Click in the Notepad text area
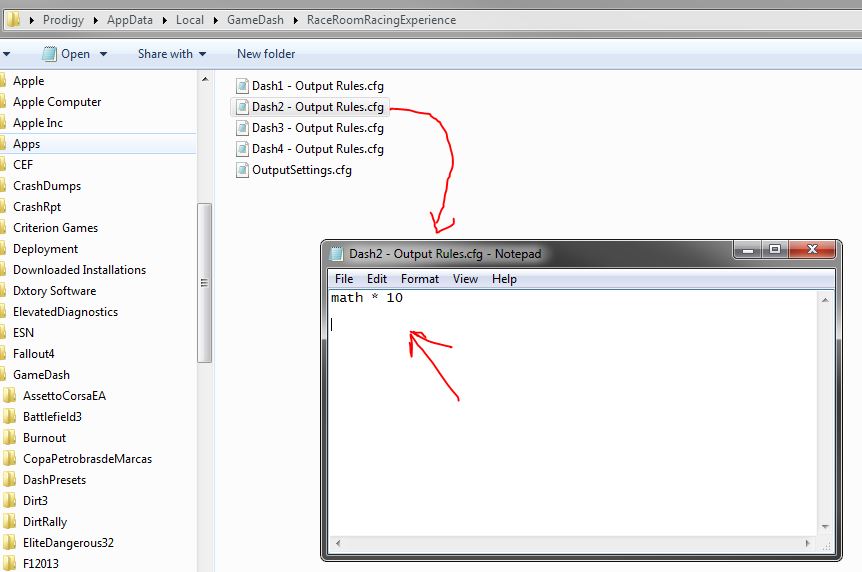Viewport: 862px width, 572px height. 573,412
